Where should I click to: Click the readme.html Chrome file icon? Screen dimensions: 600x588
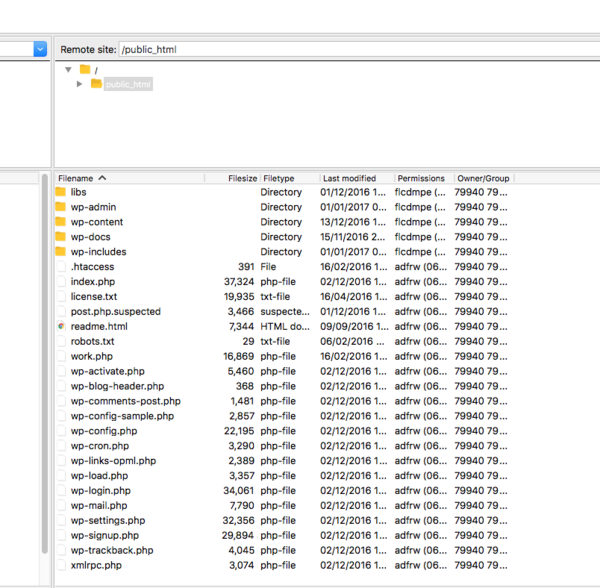tap(61, 326)
